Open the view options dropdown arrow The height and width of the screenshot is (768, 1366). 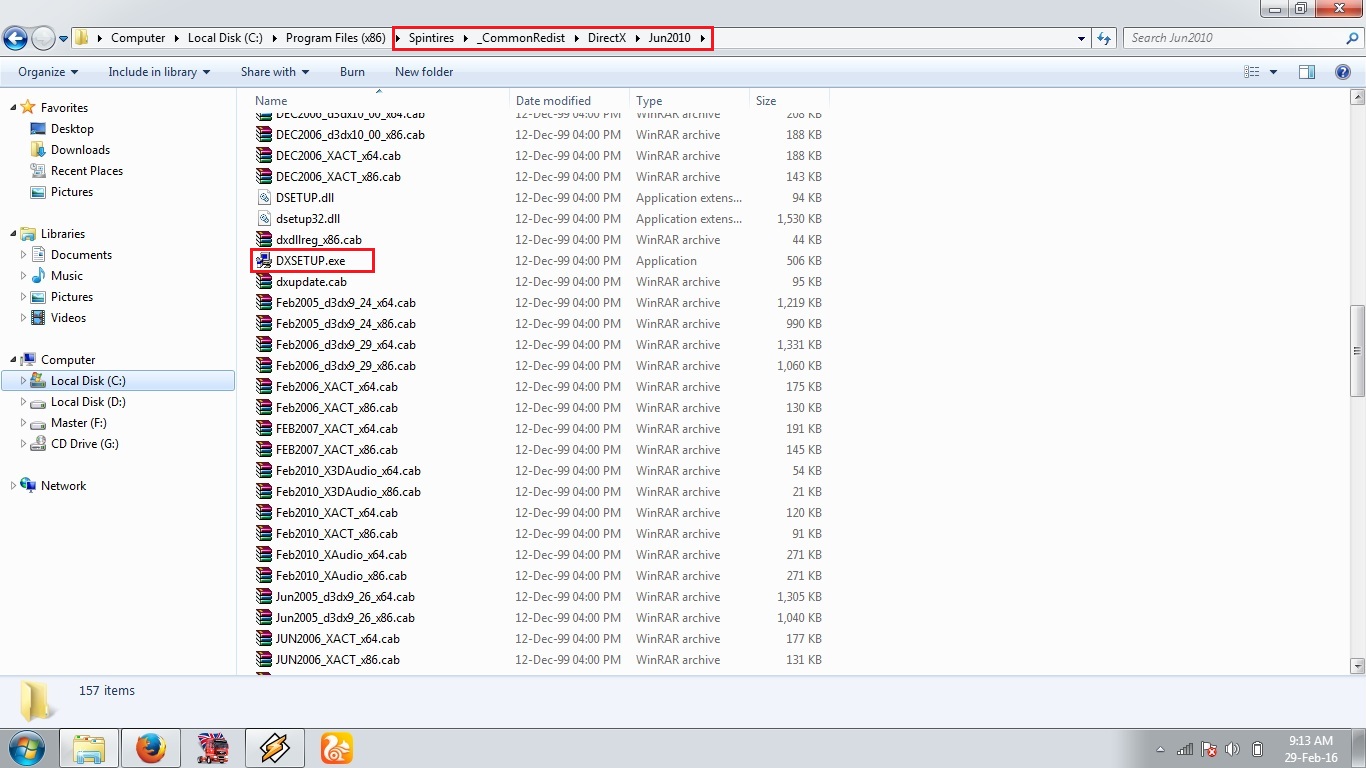point(1273,72)
